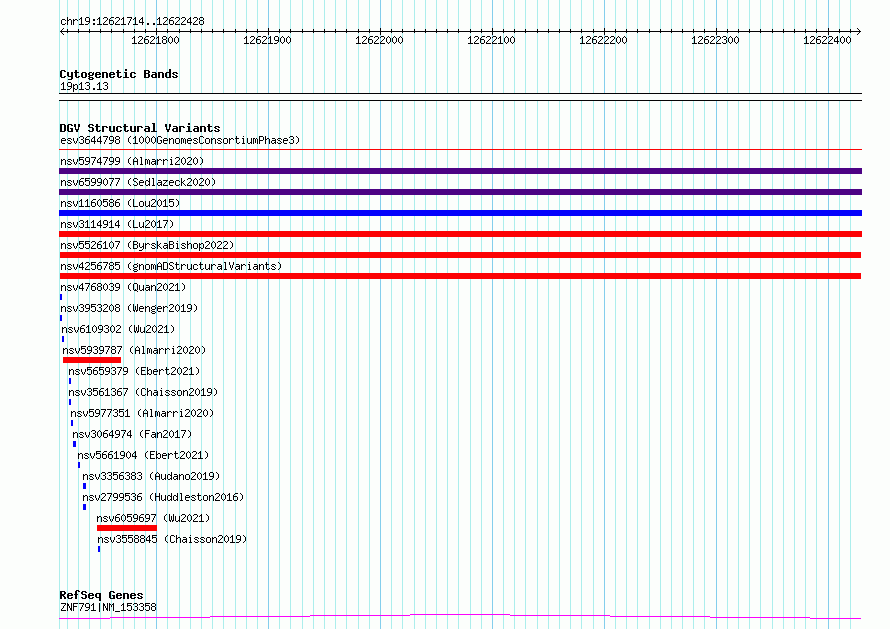
Task: Open the nsv6599077 (Sedlazeck2020) variant
Action: pos(138,182)
